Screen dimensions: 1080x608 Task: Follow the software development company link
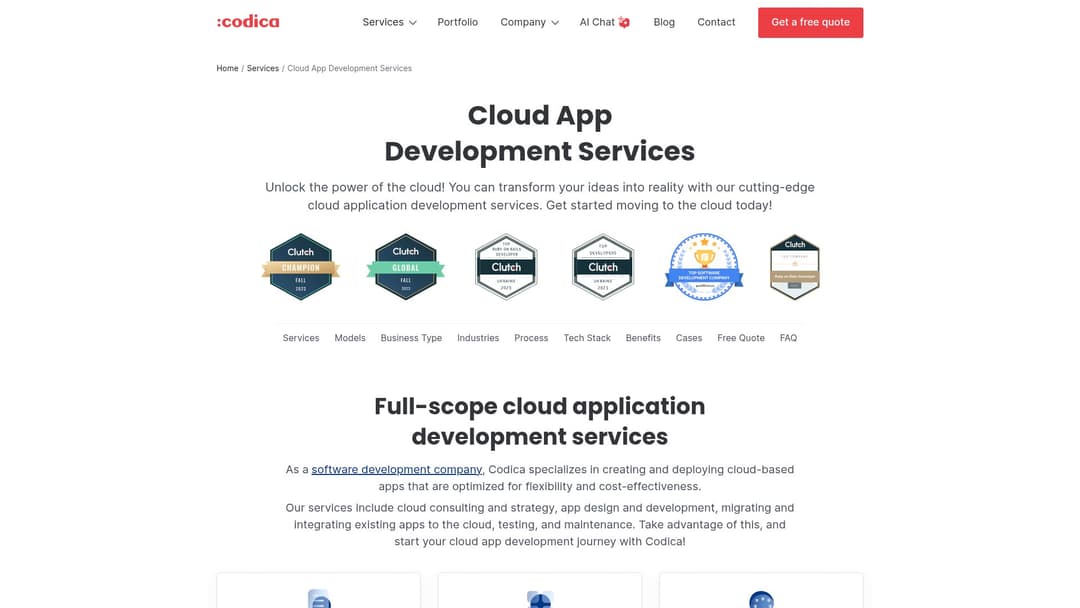coord(397,470)
